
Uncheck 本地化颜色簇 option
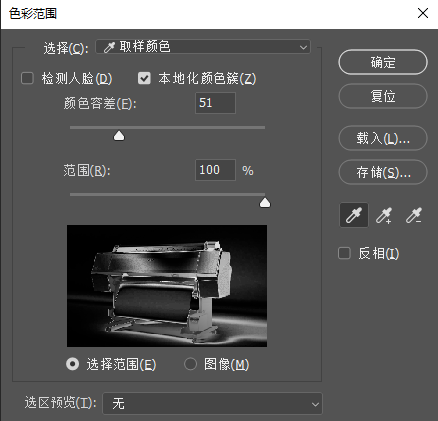click(144, 79)
